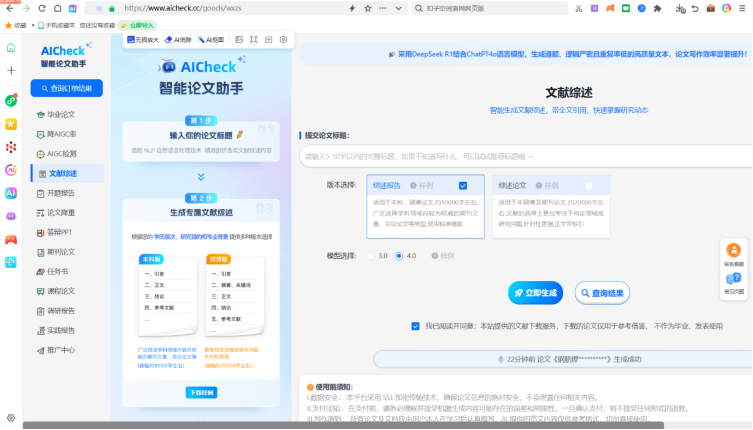Open the red game controller sidebar icon
Viewport: 753px width, 430px height.
pyautogui.click(x=11, y=239)
